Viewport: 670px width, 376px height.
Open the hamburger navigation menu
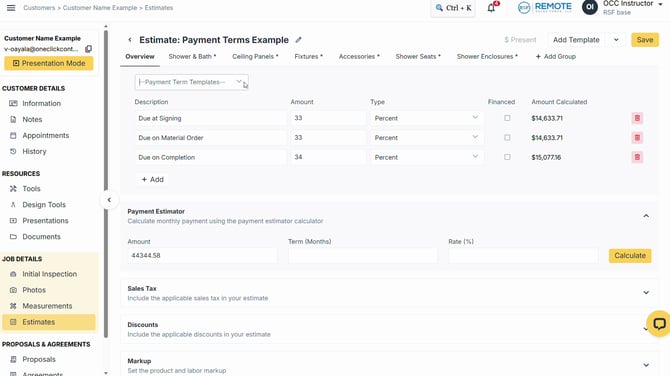coord(11,8)
